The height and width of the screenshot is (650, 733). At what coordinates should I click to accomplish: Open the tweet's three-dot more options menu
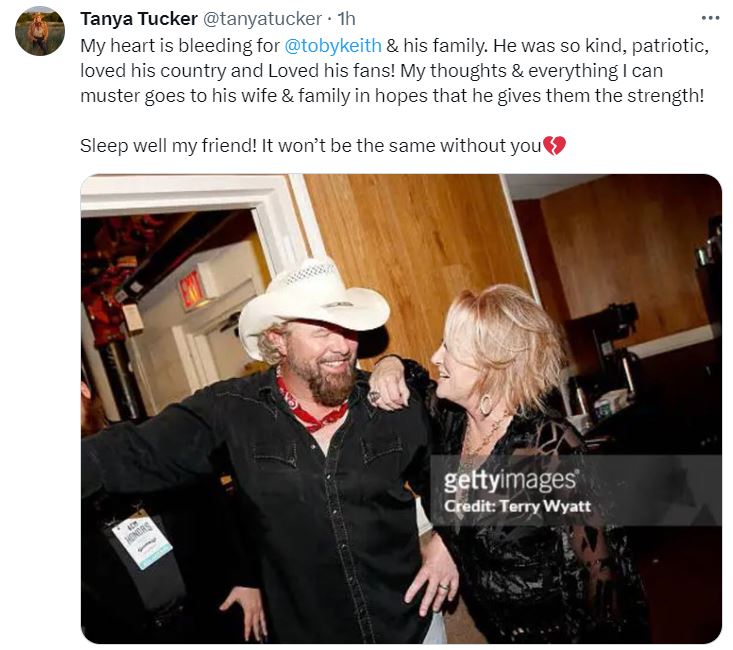tap(711, 18)
